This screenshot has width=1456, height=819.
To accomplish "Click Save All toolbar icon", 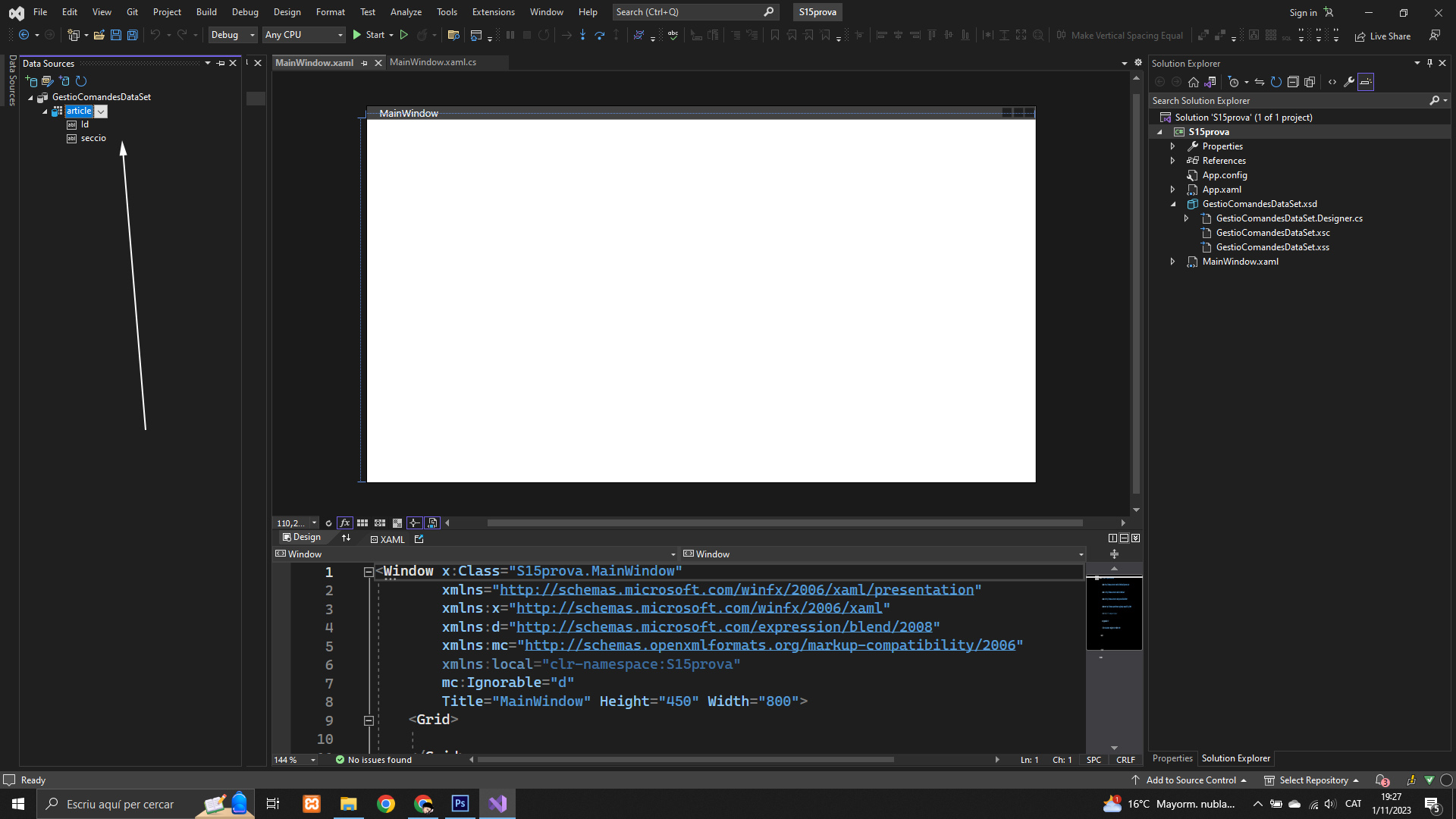I will 132,35.
